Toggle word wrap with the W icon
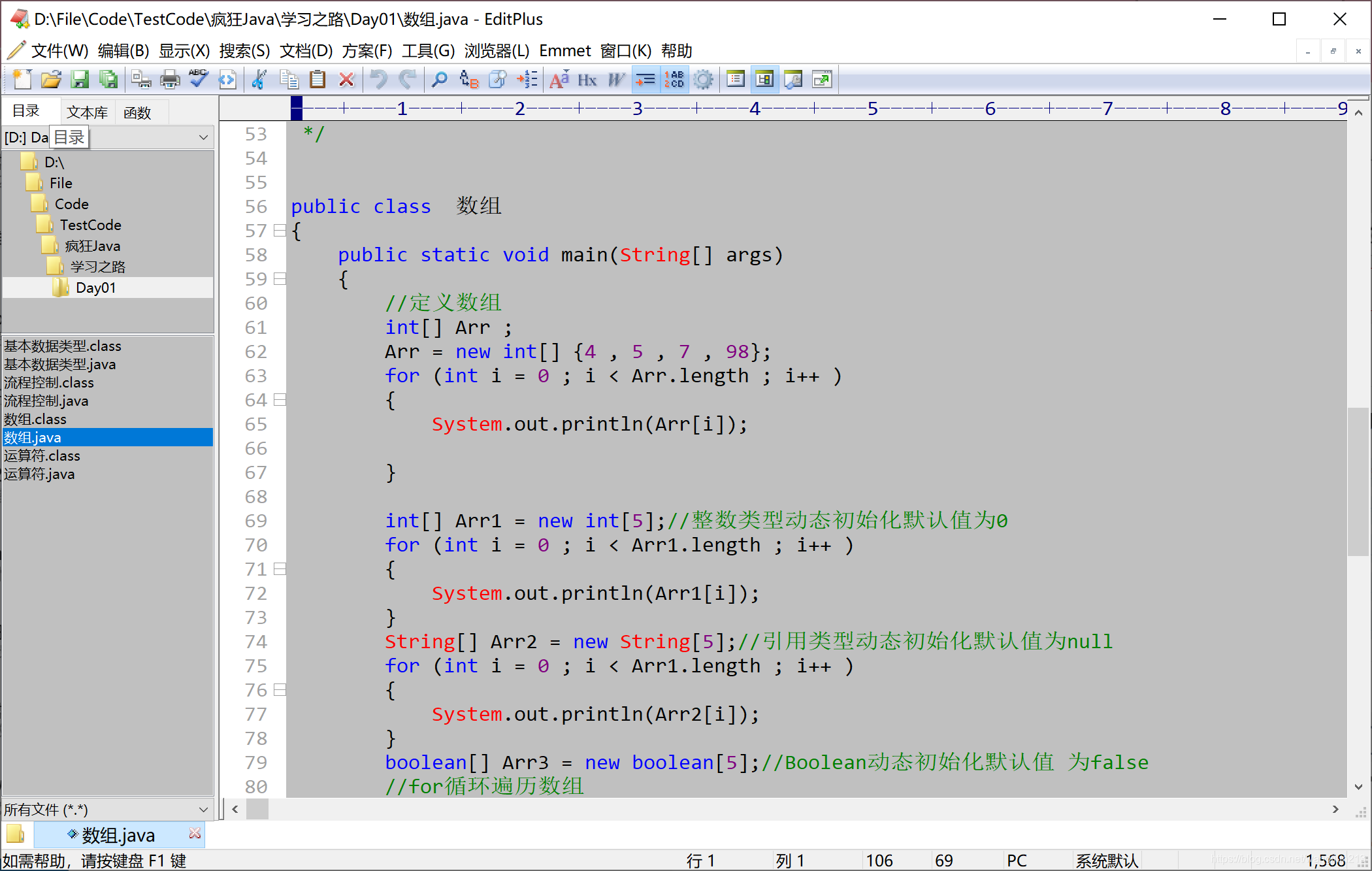Screen dimensions: 1372x871 [x=616, y=80]
